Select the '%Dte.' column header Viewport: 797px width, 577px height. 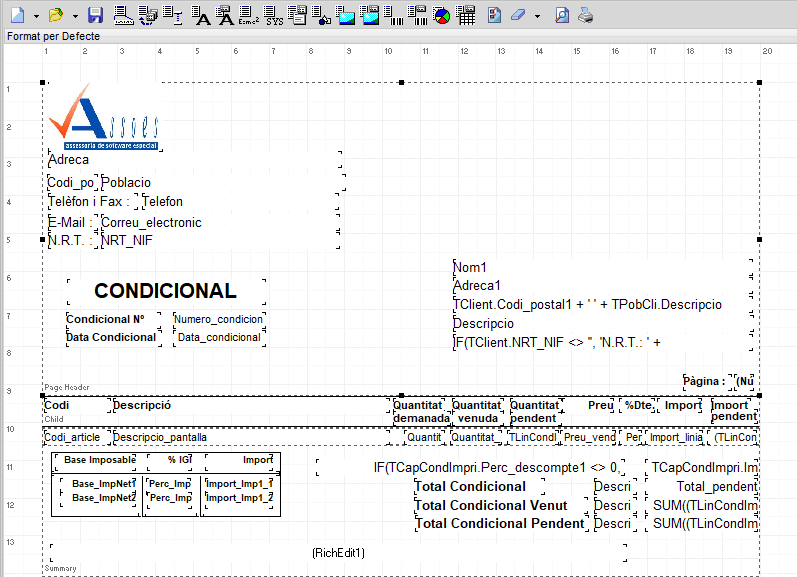[637, 405]
